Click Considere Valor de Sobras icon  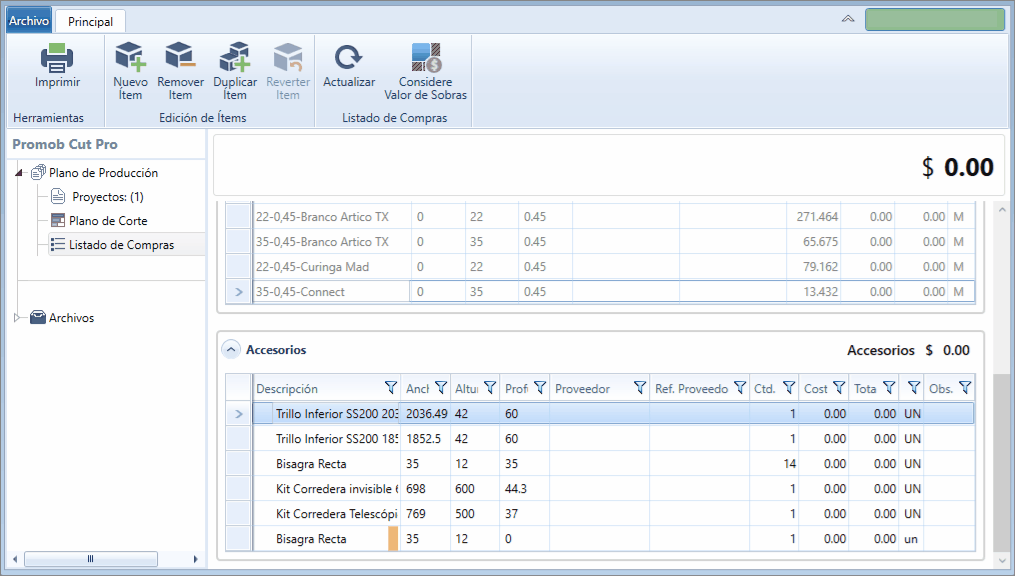pos(426,57)
